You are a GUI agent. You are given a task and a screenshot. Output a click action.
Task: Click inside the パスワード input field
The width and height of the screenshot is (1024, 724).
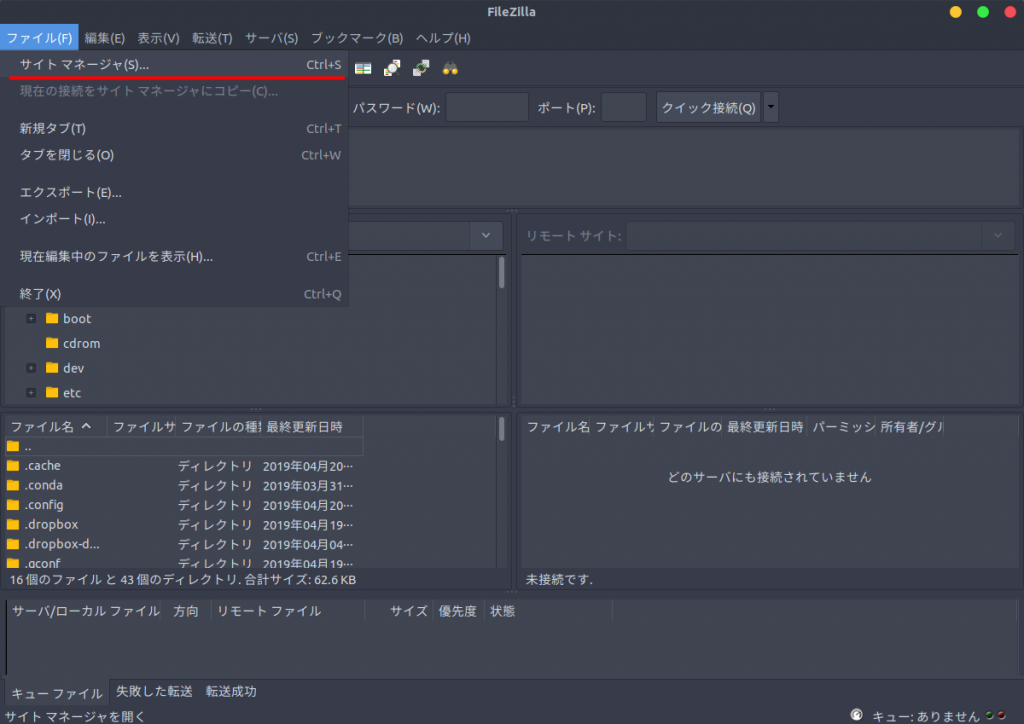[487, 106]
